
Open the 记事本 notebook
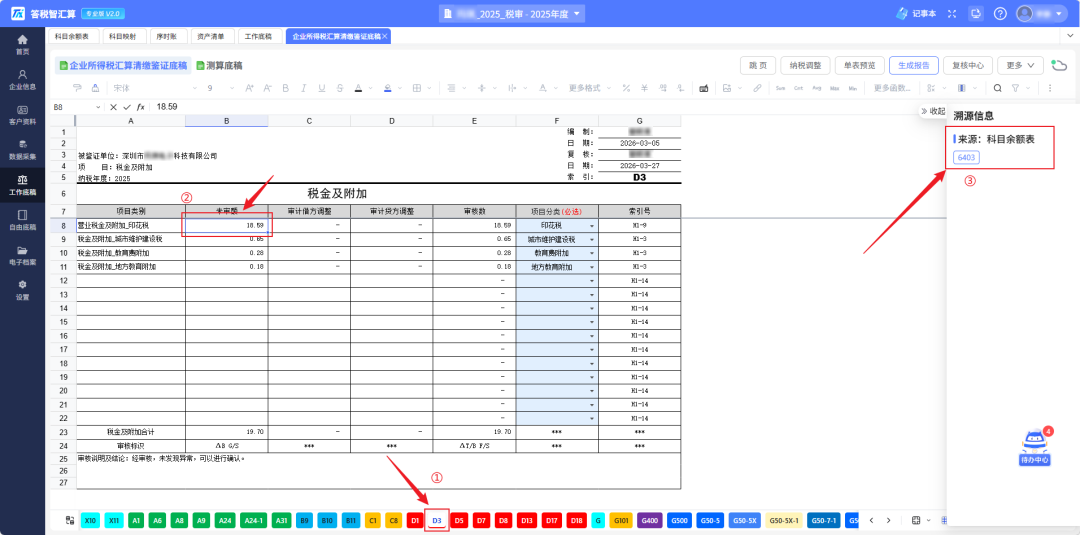coord(916,14)
